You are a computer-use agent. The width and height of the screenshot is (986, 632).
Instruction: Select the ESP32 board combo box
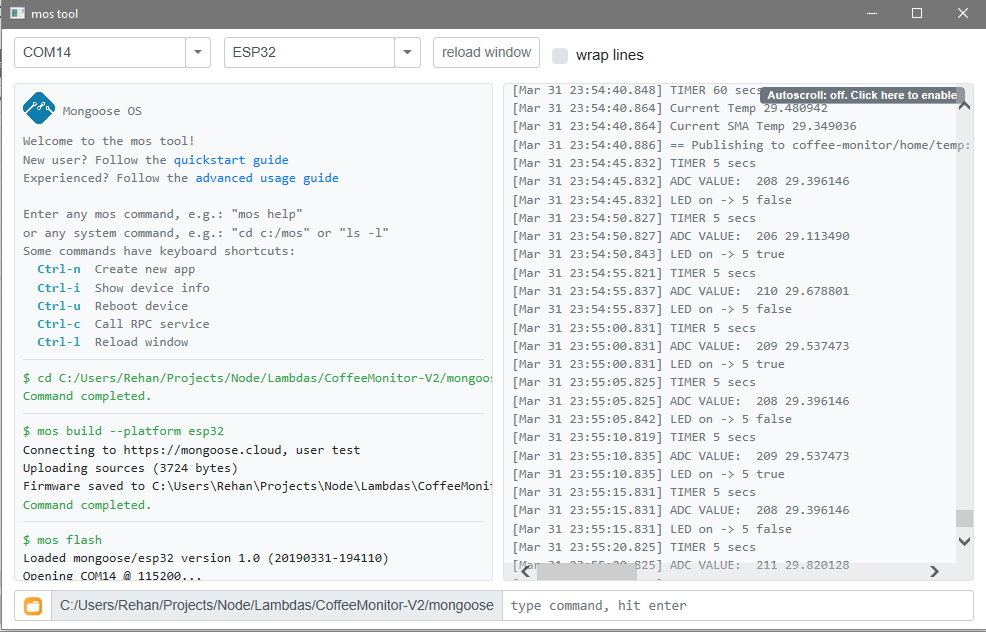[309, 52]
